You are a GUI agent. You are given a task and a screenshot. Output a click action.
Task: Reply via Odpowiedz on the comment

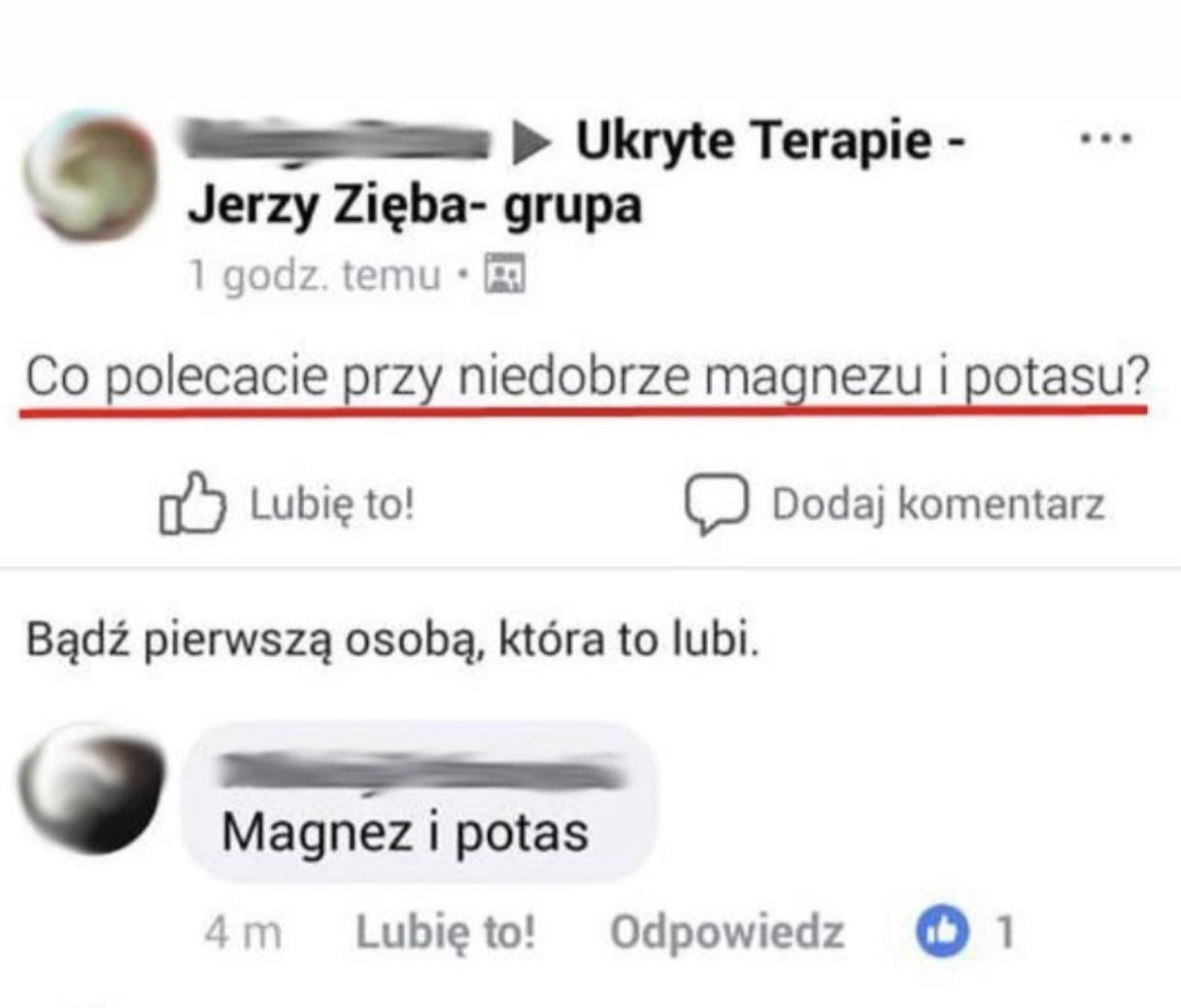(x=727, y=932)
